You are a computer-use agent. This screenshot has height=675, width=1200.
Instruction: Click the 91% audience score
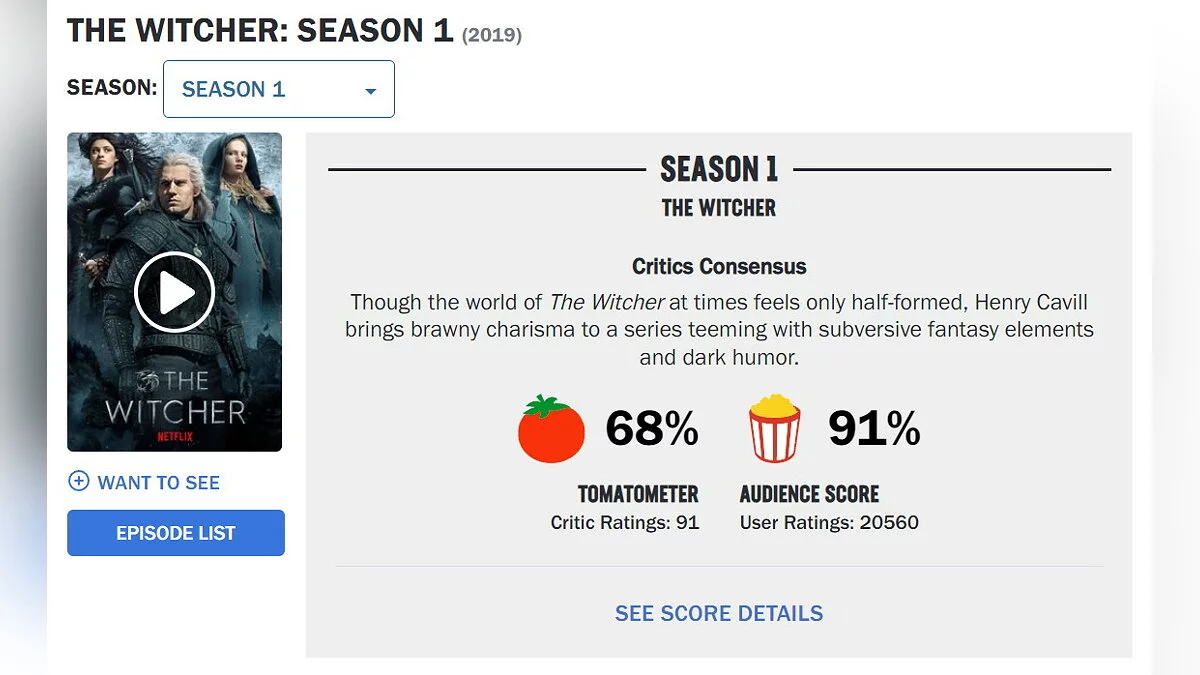[874, 429]
